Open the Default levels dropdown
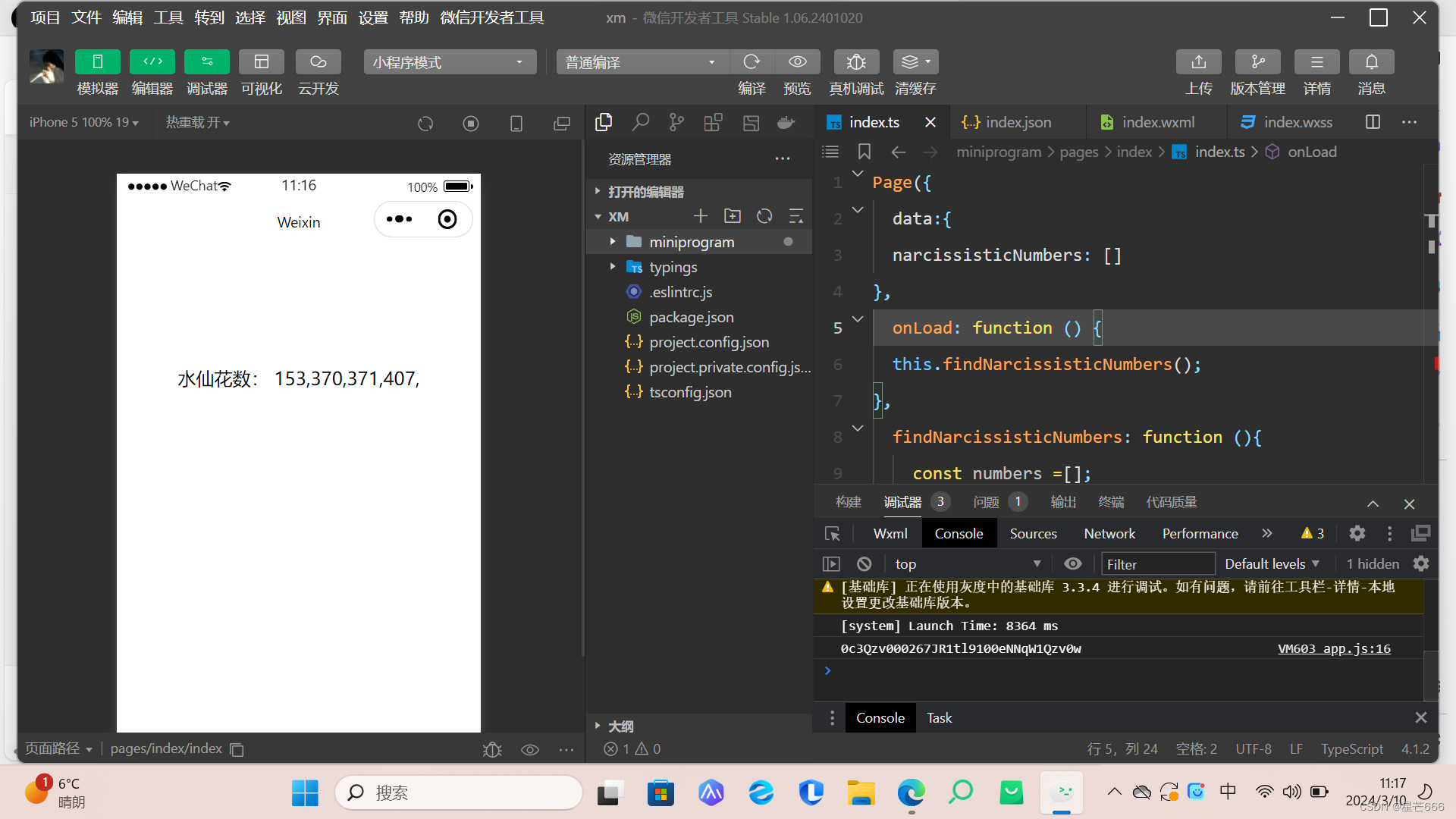This screenshot has width=1456, height=819. [1272, 563]
